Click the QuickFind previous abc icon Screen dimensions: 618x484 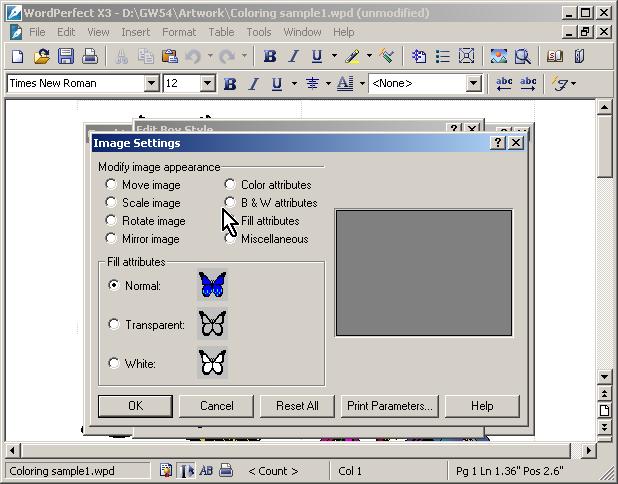pos(504,84)
